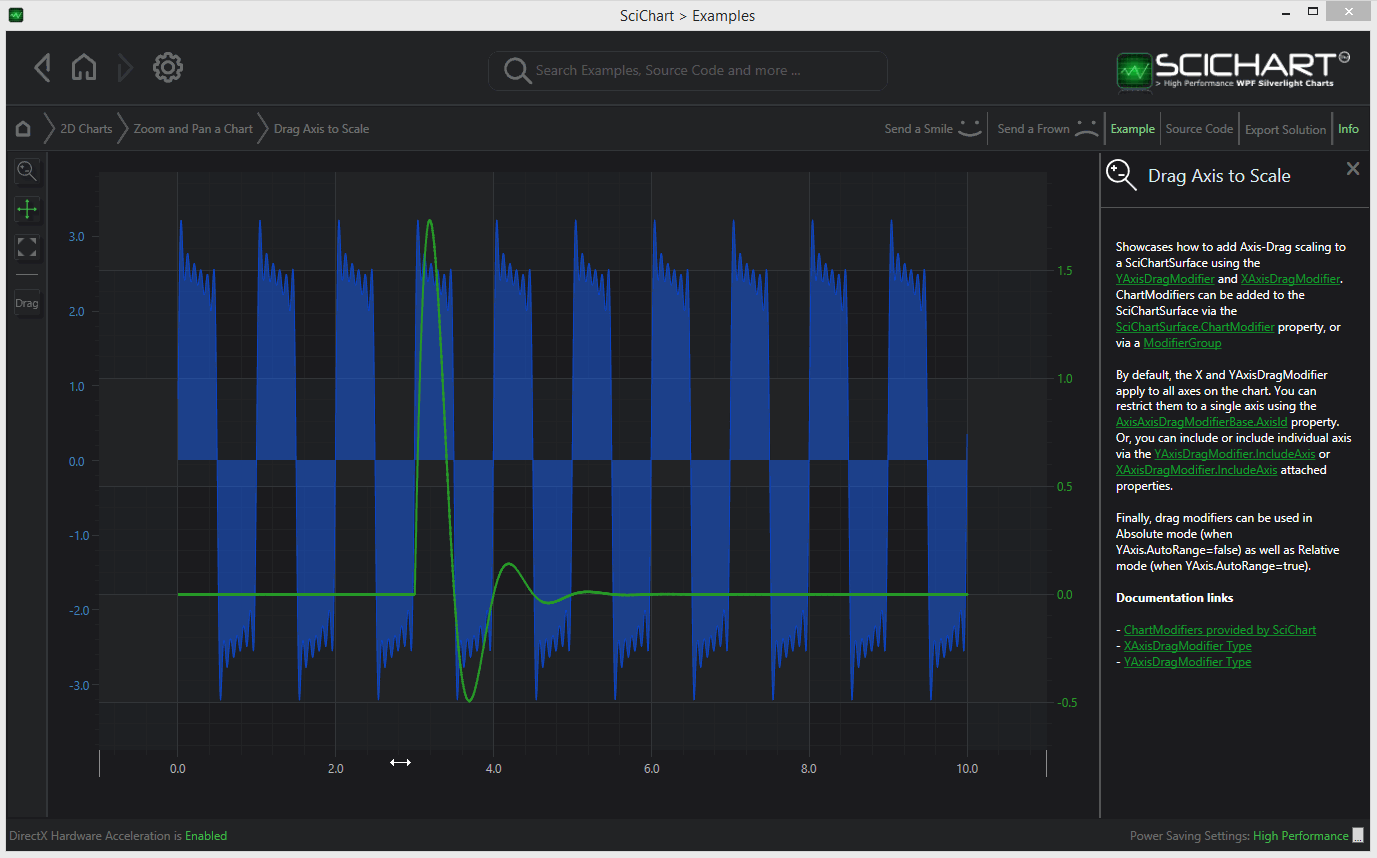Open the SciChartSurface.ChartModifier link
1377x858 pixels.
tap(1195, 327)
